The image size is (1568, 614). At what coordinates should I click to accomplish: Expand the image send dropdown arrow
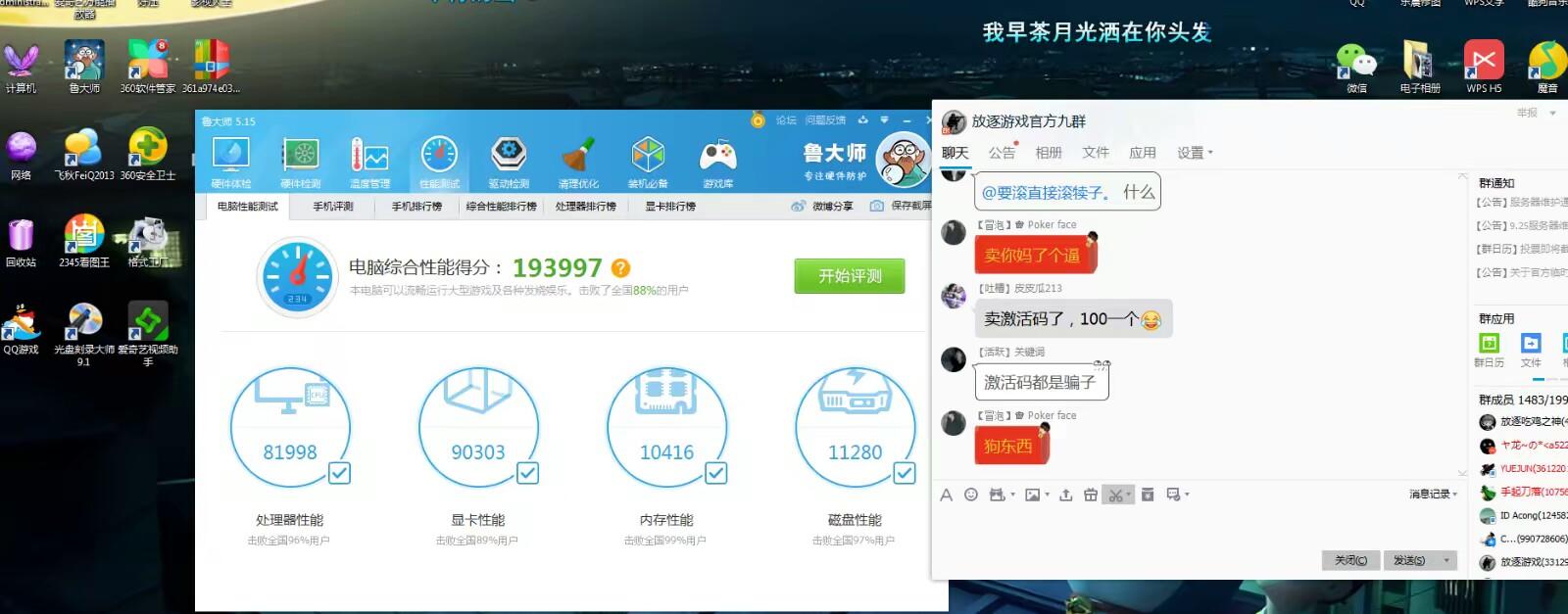[1047, 496]
